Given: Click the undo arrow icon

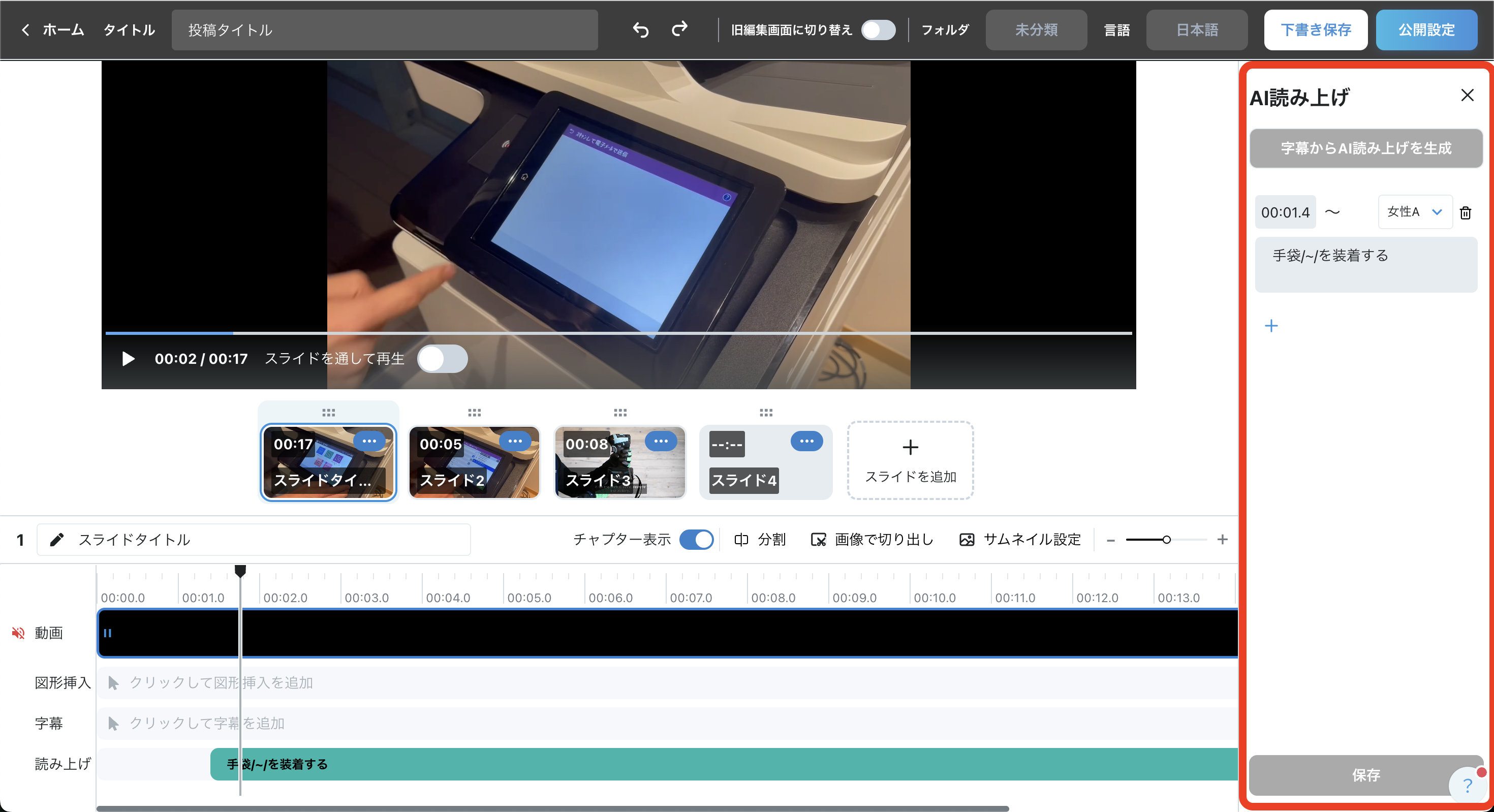Looking at the screenshot, I should [x=640, y=29].
